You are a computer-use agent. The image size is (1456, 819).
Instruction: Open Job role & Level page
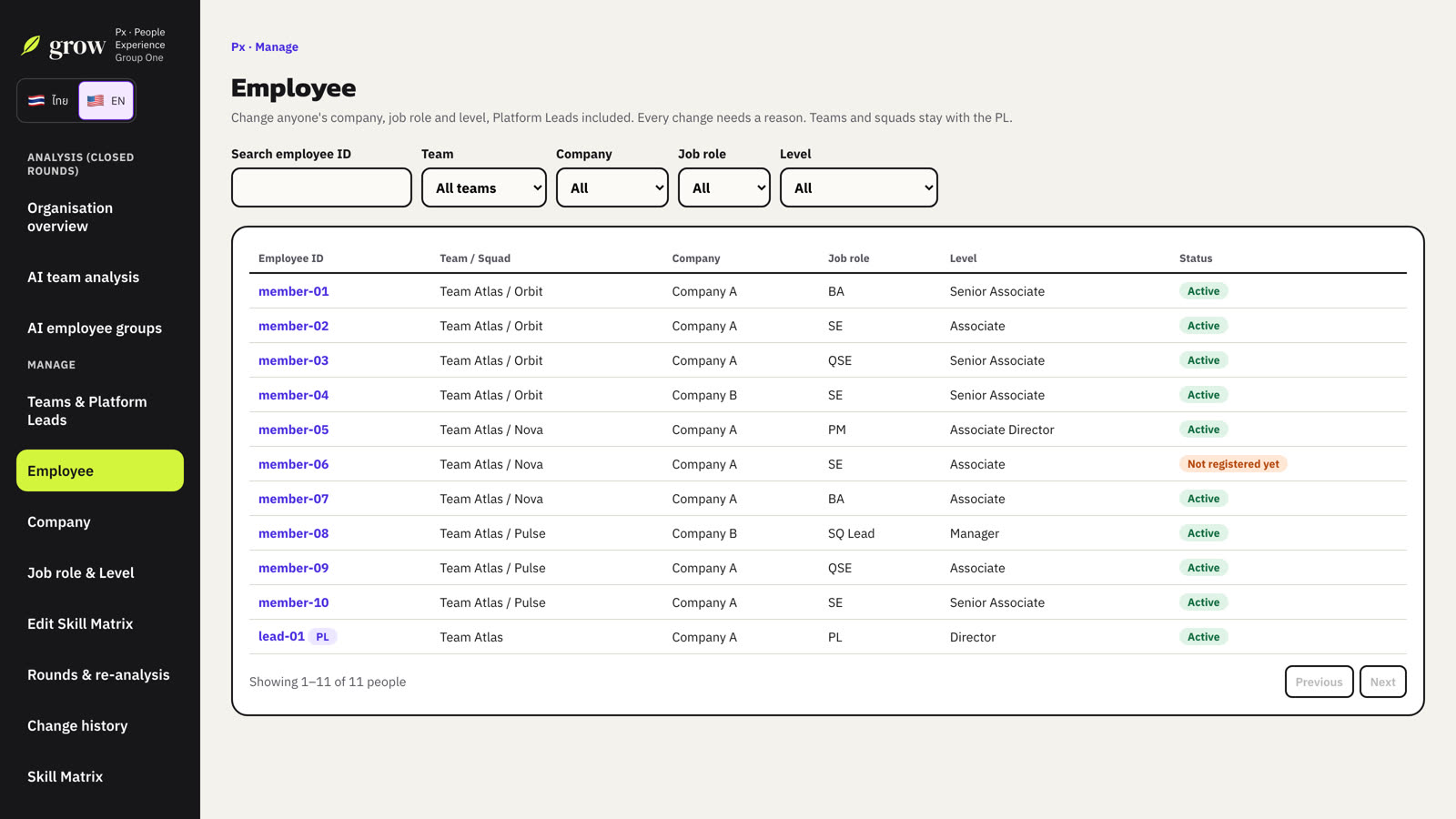pos(100,572)
